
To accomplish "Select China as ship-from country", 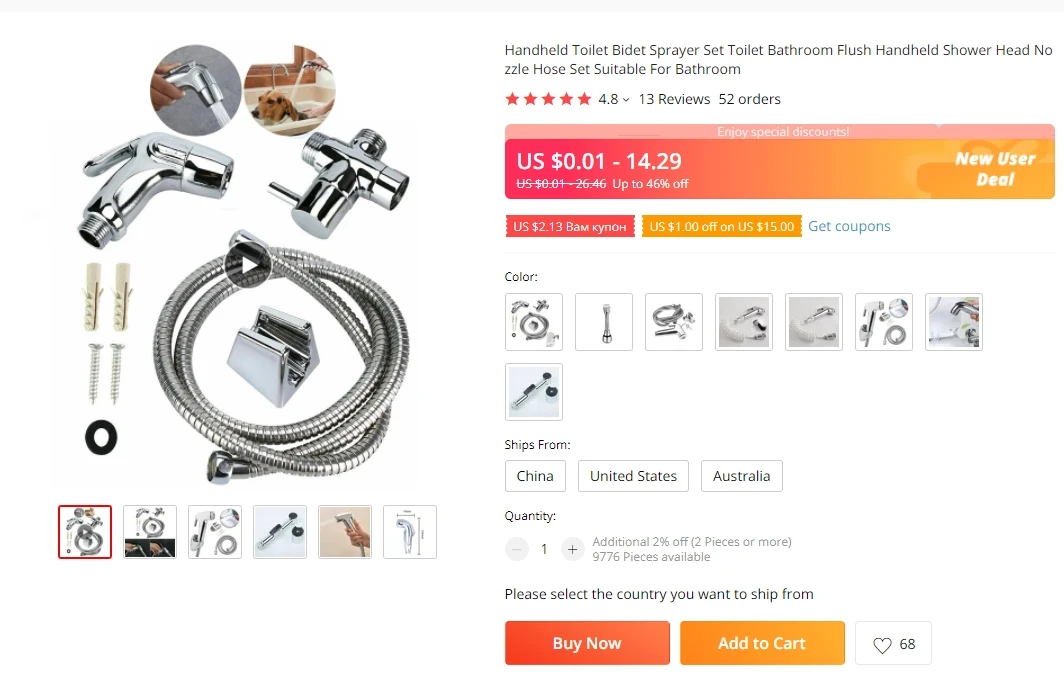I will tap(535, 476).
